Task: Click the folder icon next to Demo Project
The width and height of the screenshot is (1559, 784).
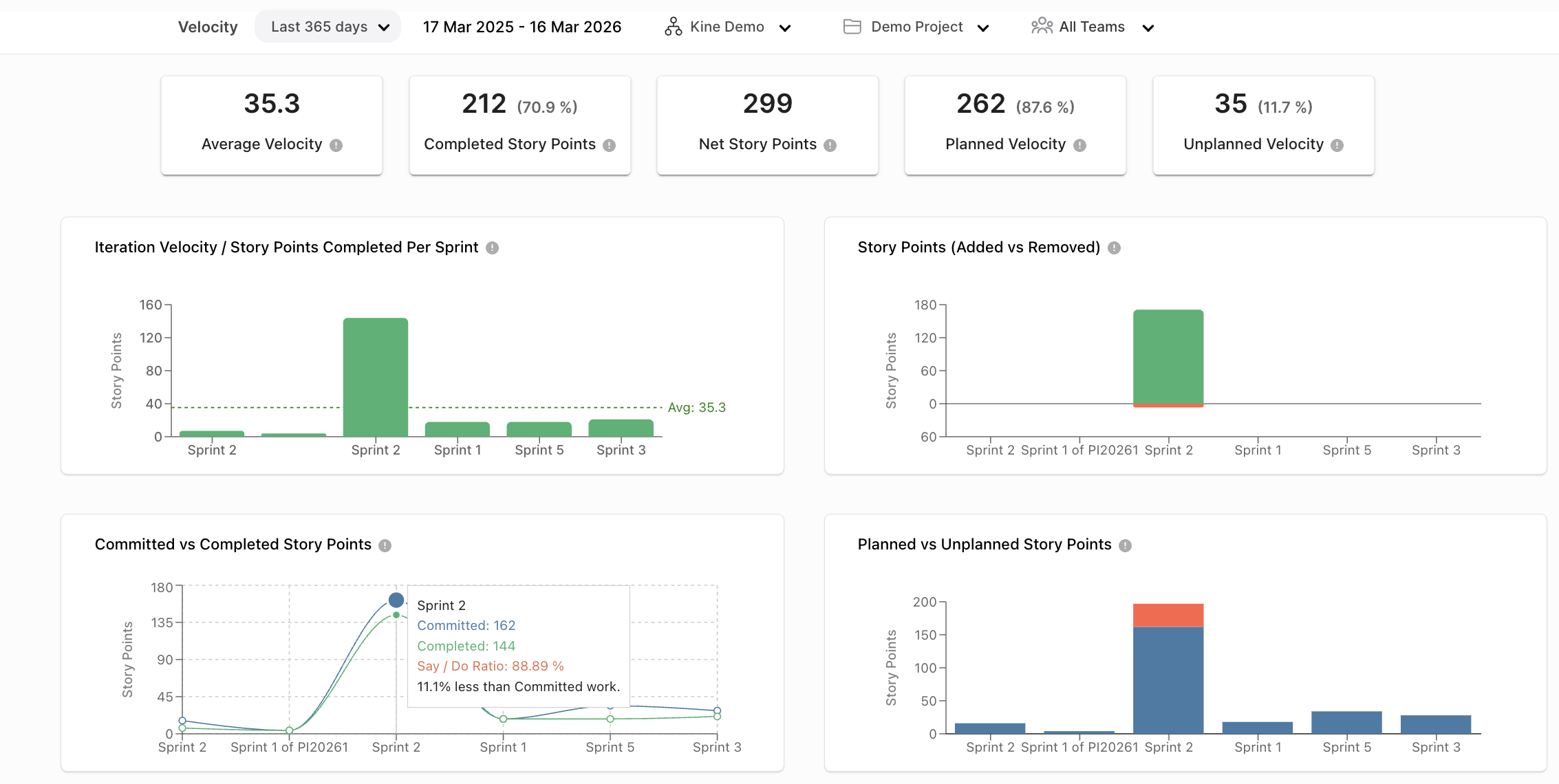Action: pos(851,27)
